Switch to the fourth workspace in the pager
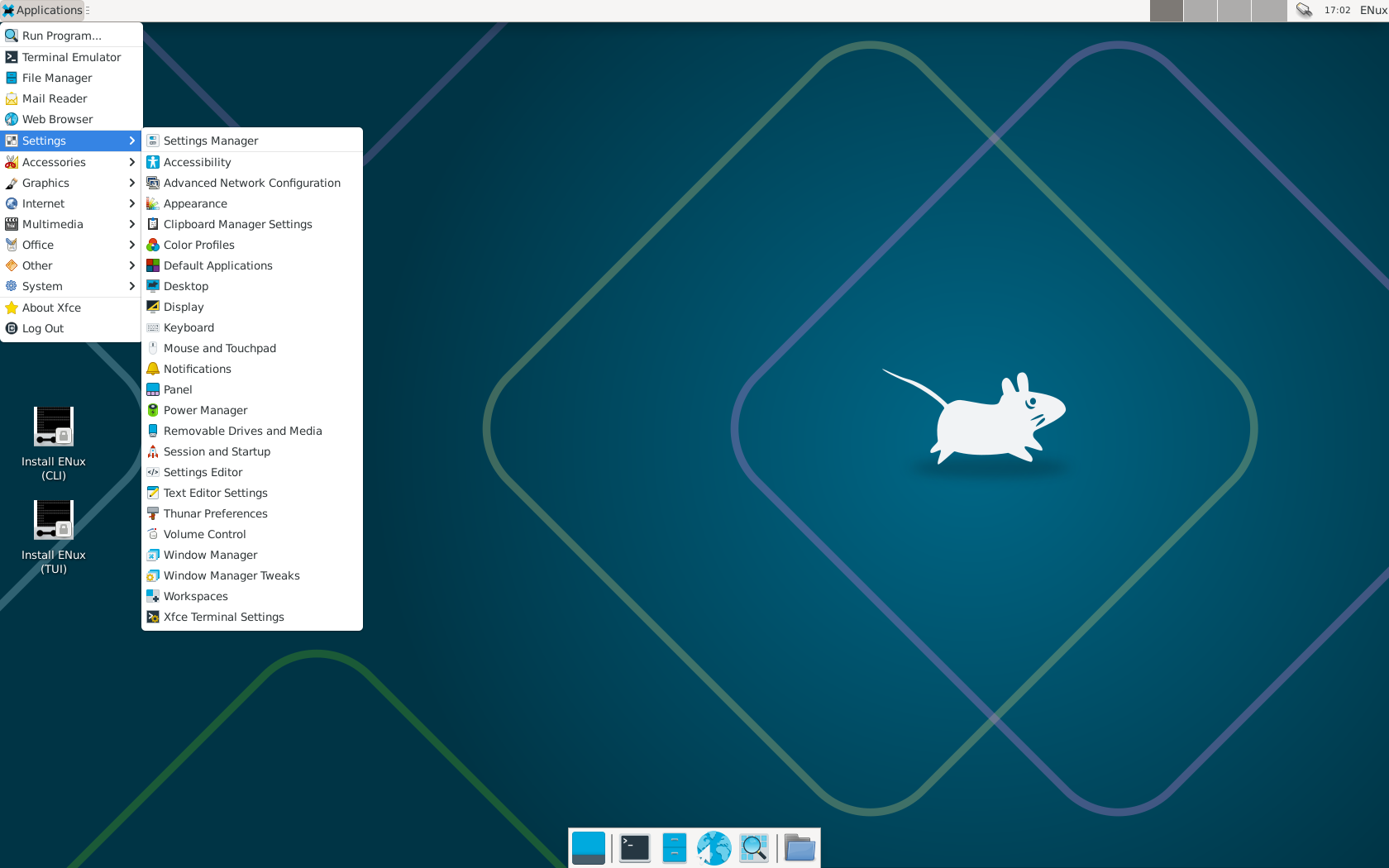 tap(1269, 10)
